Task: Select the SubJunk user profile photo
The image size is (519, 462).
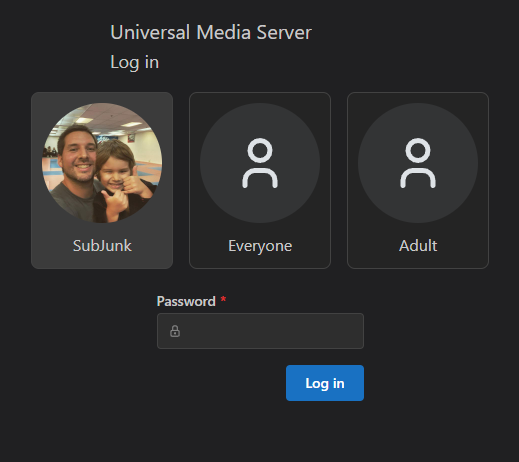Action: (x=102, y=163)
